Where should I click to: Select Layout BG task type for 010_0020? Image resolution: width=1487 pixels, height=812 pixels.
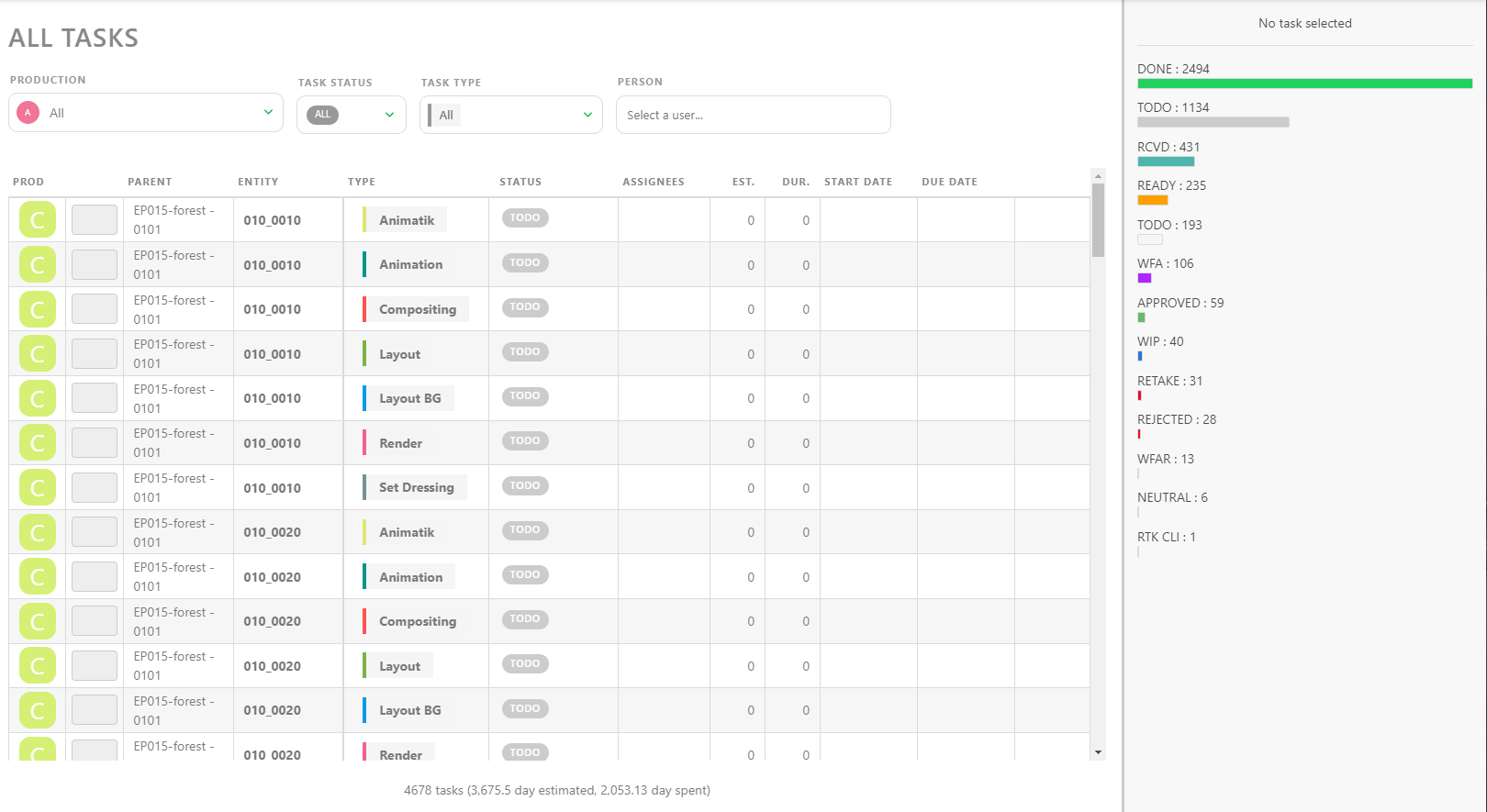point(408,710)
